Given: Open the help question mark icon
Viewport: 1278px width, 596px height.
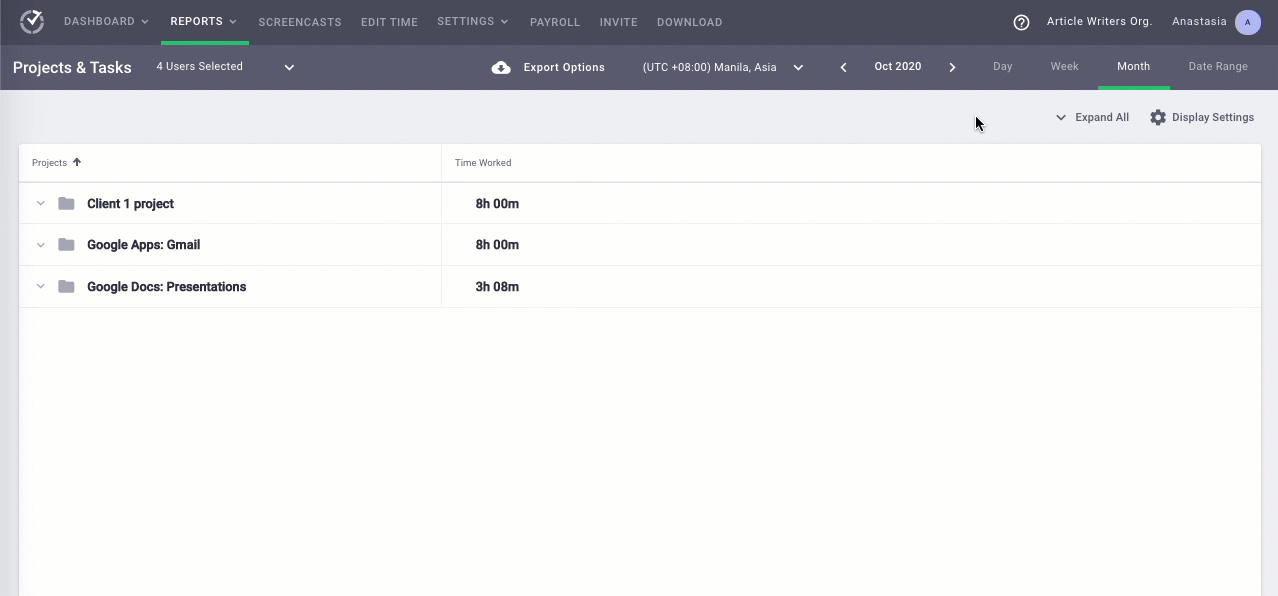Looking at the screenshot, I should click(x=1021, y=22).
